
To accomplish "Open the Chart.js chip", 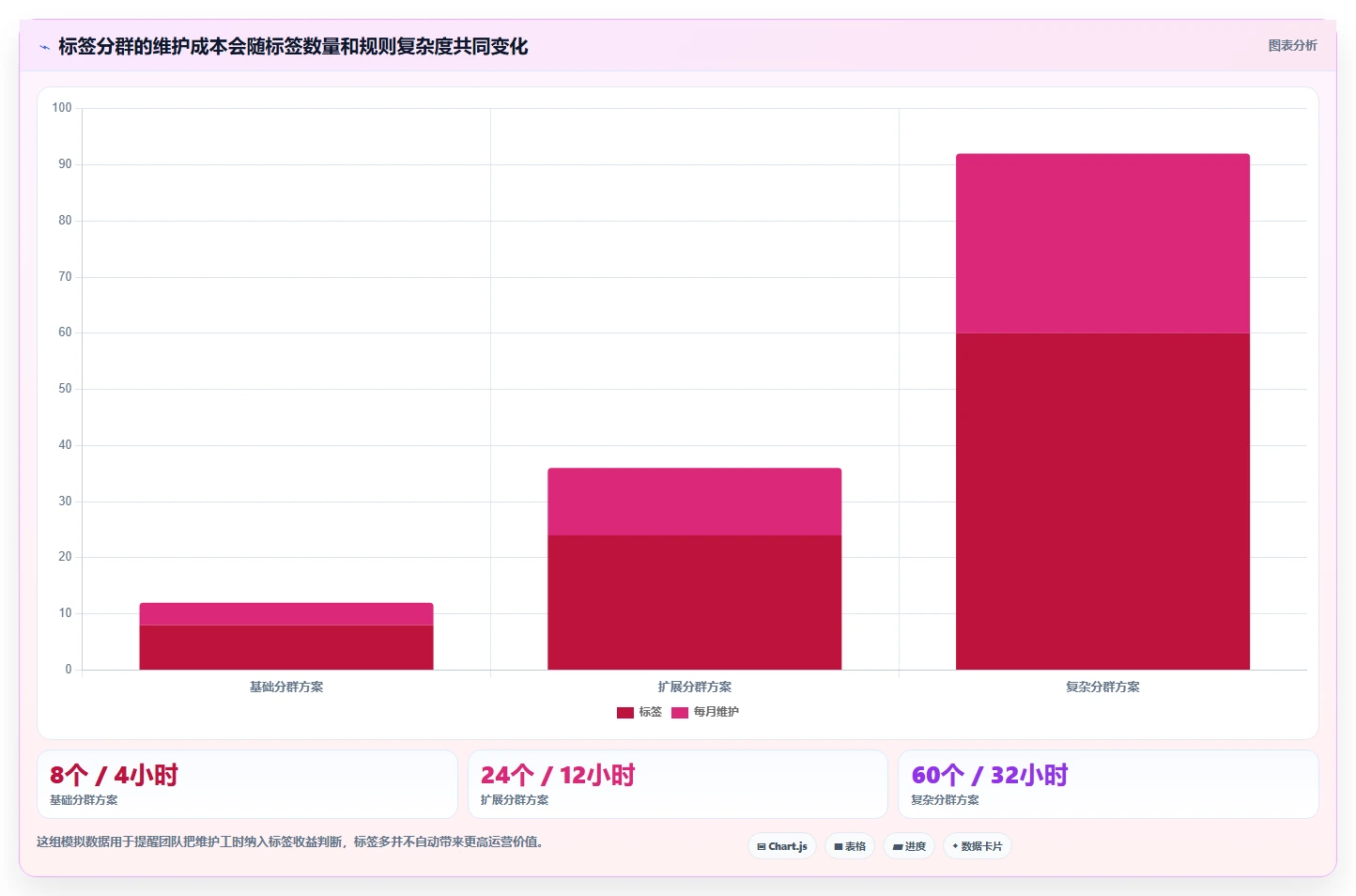I will tap(782, 846).
